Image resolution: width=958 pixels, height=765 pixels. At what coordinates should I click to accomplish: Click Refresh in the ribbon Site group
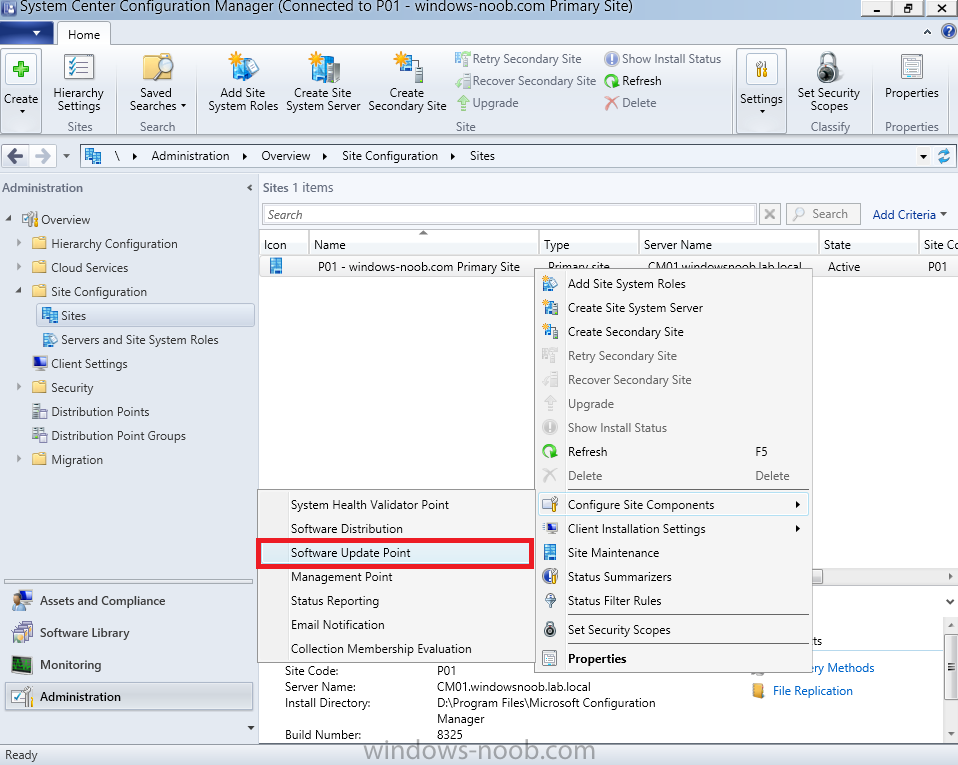click(x=633, y=81)
